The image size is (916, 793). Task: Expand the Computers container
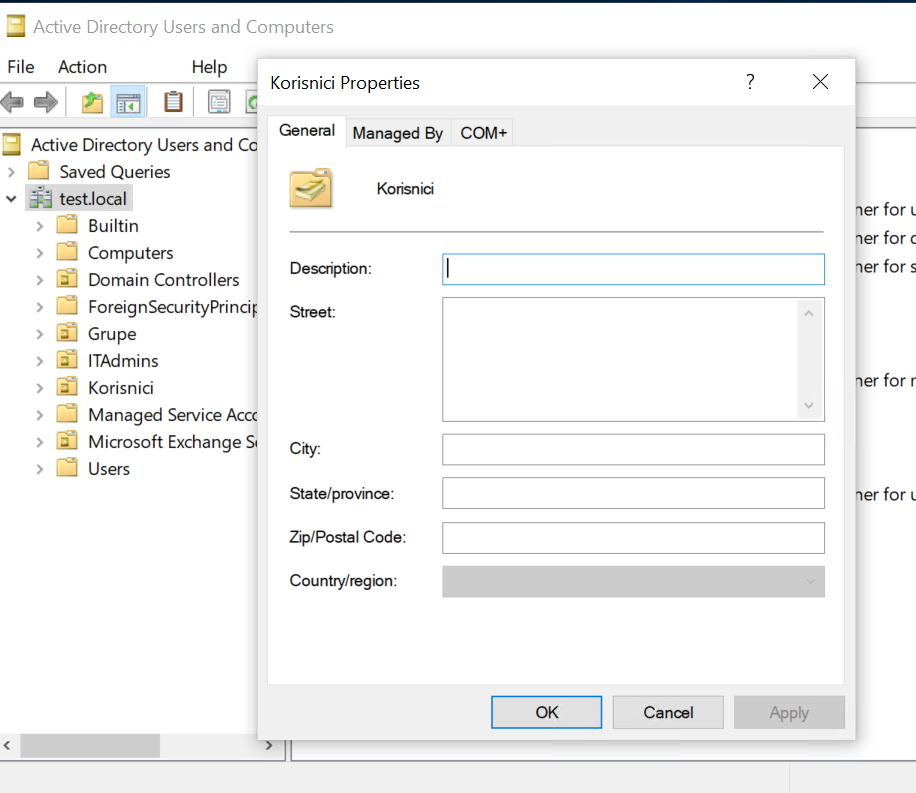coord(39,252)
